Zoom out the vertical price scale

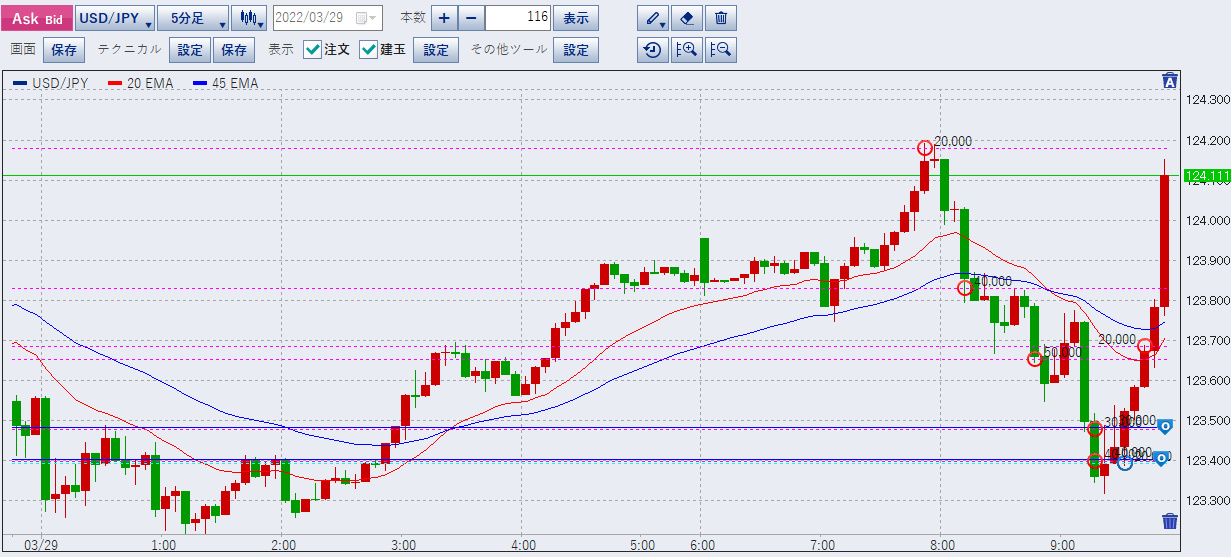[720, 50]
